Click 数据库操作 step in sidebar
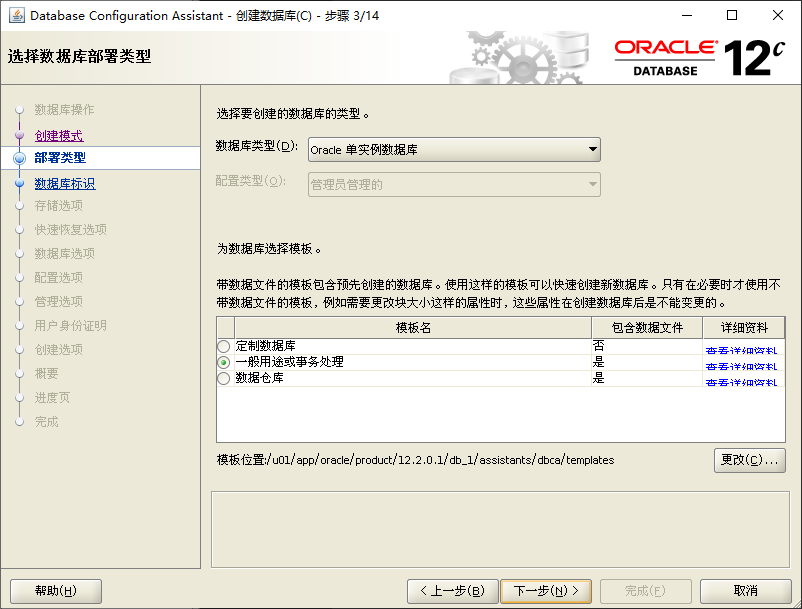The width and height of the screenshot is (802, 609). [64, 109]
